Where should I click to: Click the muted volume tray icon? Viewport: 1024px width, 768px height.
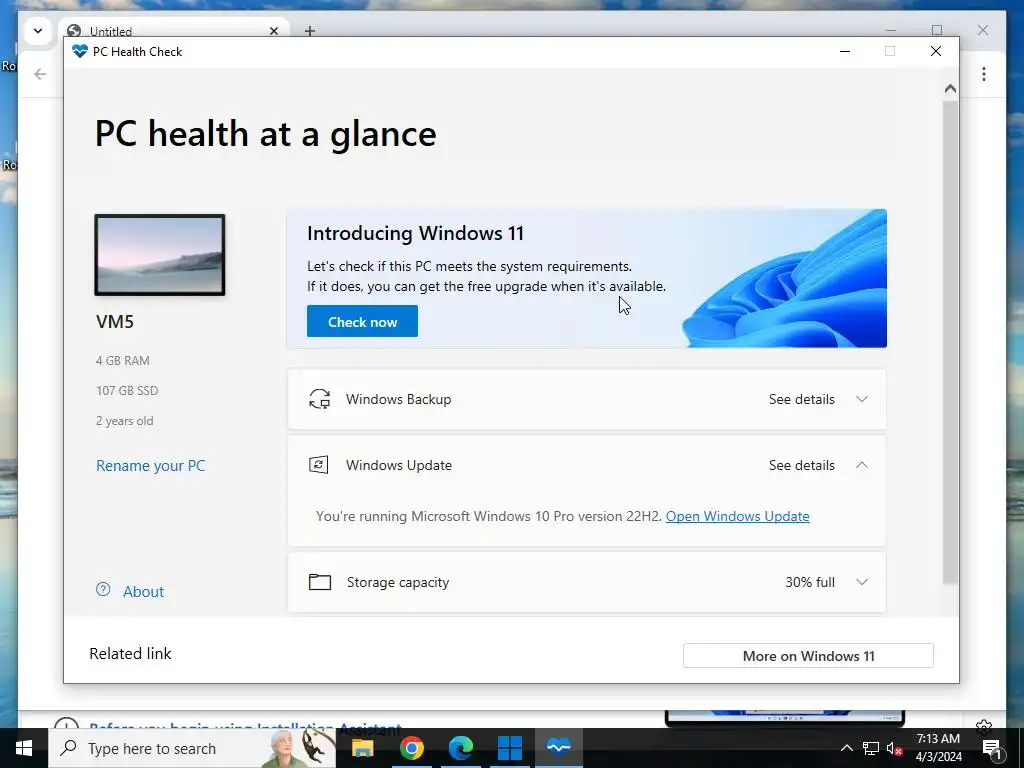coord(894,748)
